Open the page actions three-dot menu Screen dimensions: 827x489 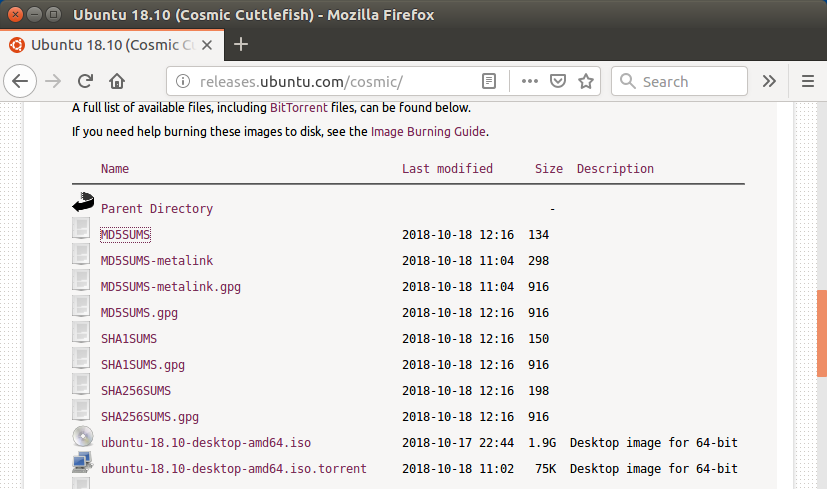530,81
